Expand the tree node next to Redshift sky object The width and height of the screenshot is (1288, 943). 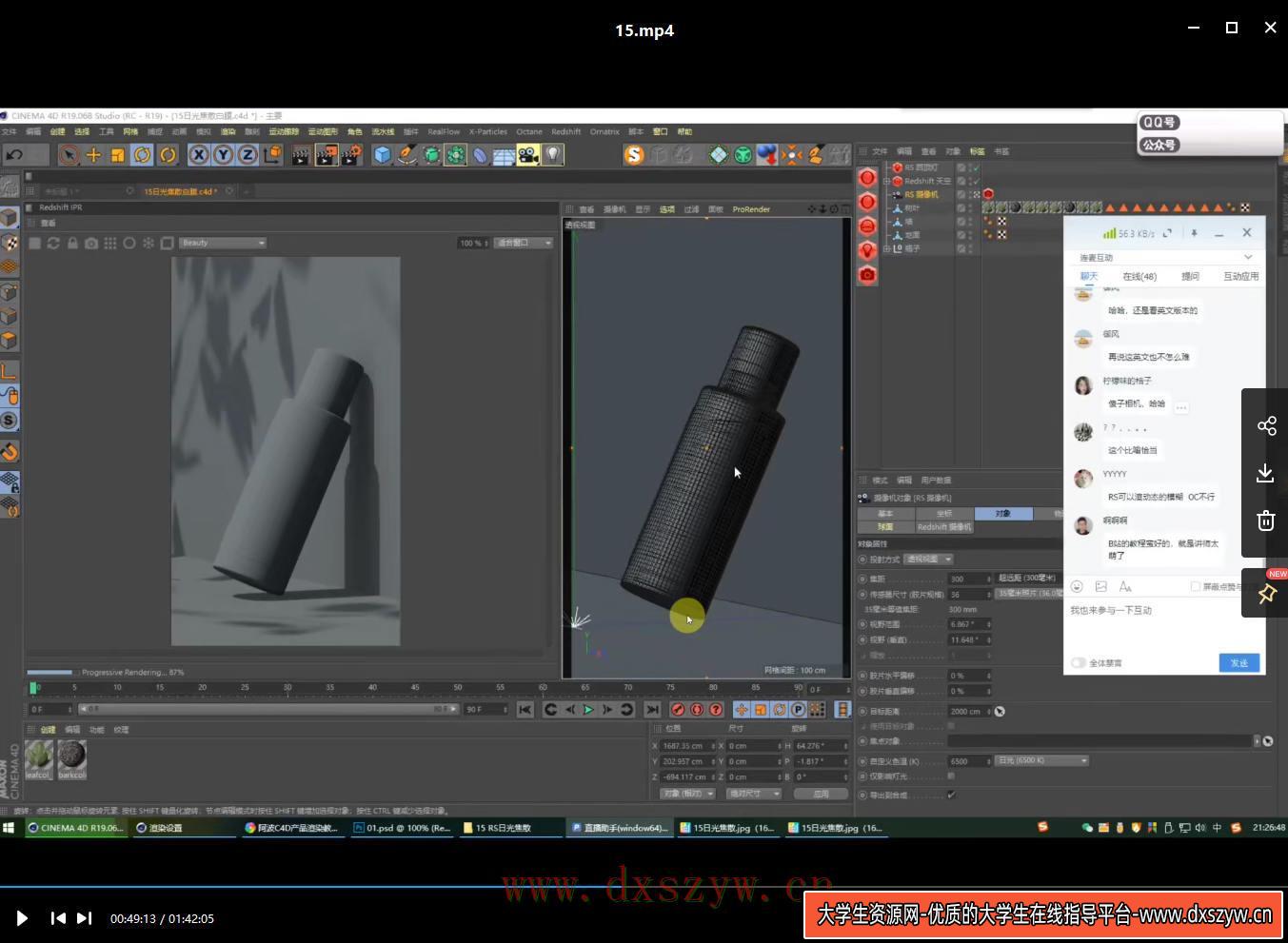point(886,181)
